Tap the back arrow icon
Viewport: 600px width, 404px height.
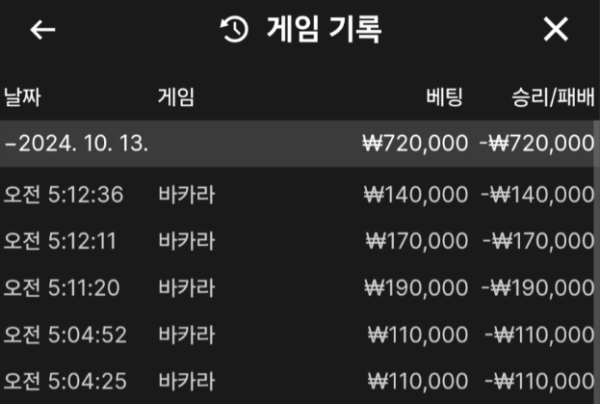coord(43,29)
